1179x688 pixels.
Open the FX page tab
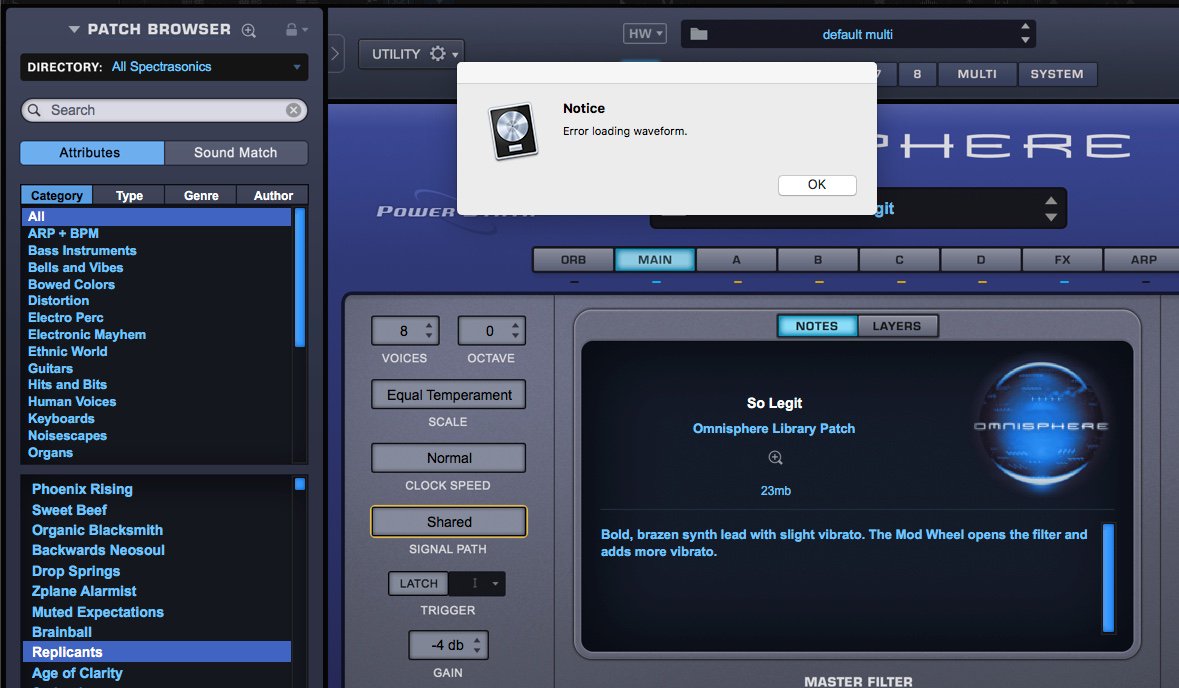[x=1062, y=259]
